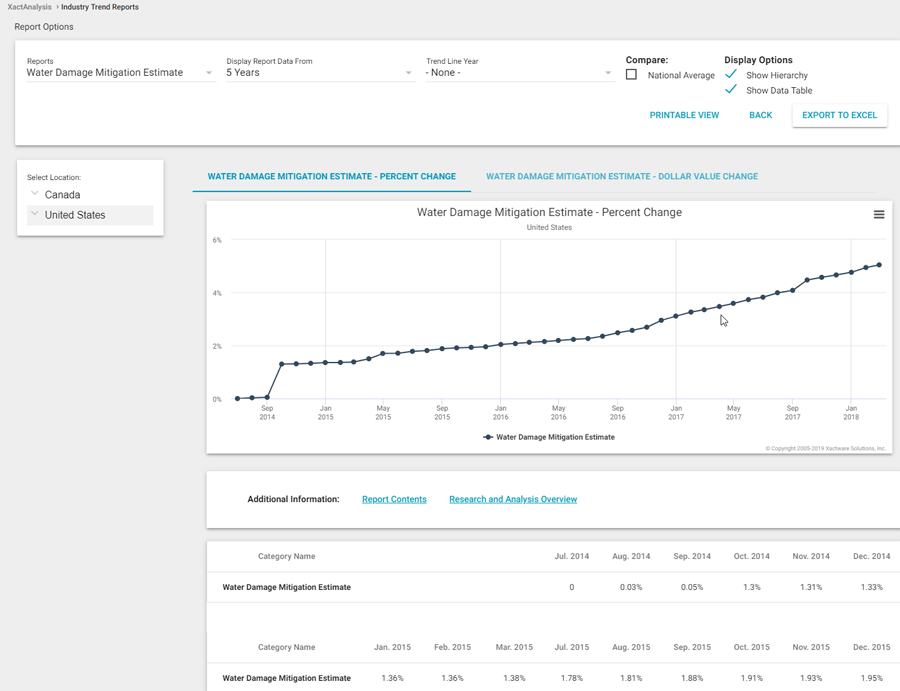Click the Back button
The width and height of the screenshot is (900, 691).
760,115
